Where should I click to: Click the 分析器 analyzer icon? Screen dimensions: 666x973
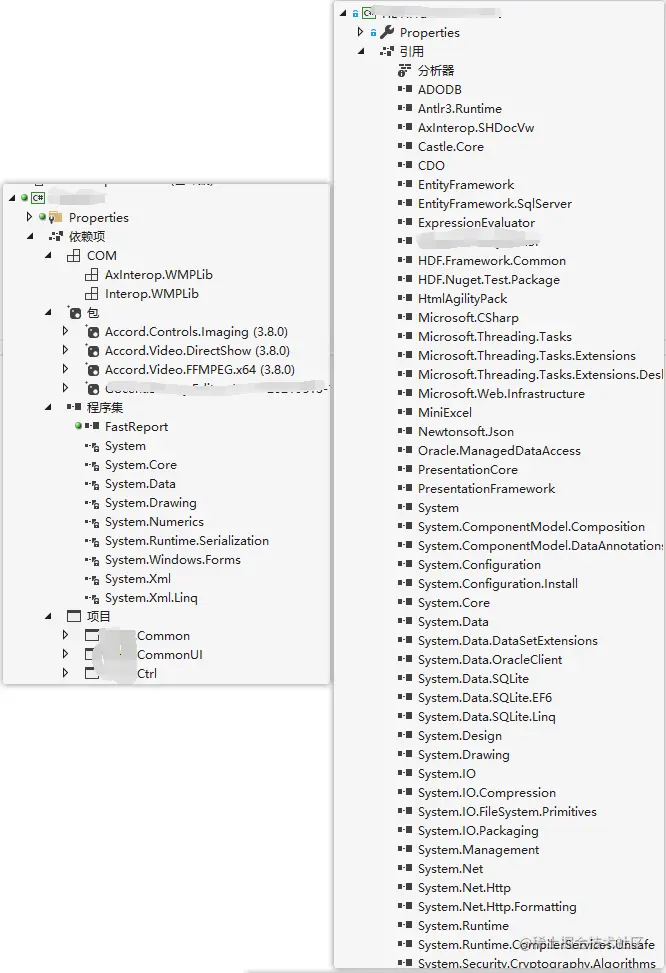click(x=405, y=70)
